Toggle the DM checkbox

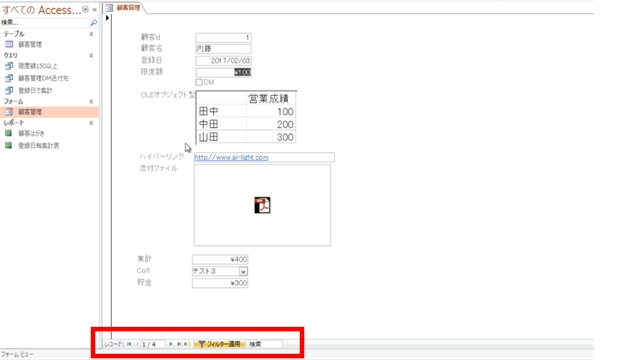[x=199, y=82]
